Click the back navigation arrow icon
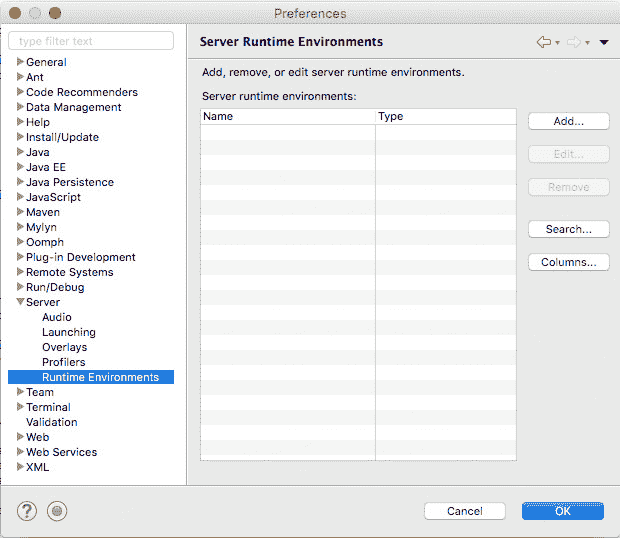 click(x=543, y=42)
